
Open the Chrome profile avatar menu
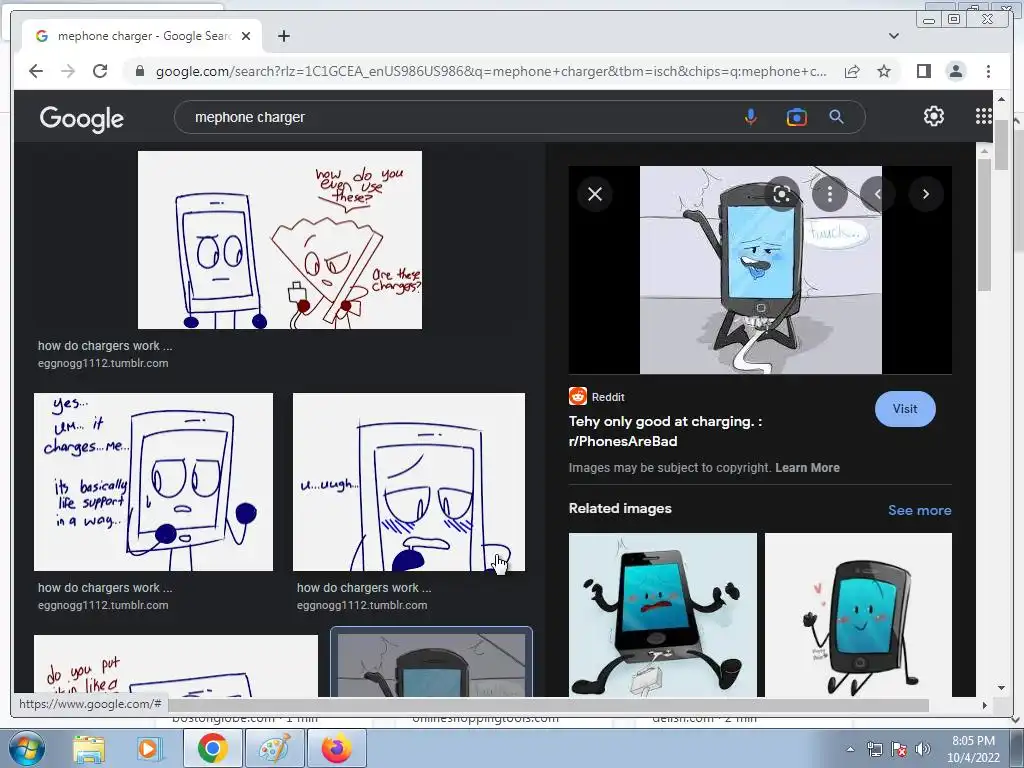tap(955, 71)
